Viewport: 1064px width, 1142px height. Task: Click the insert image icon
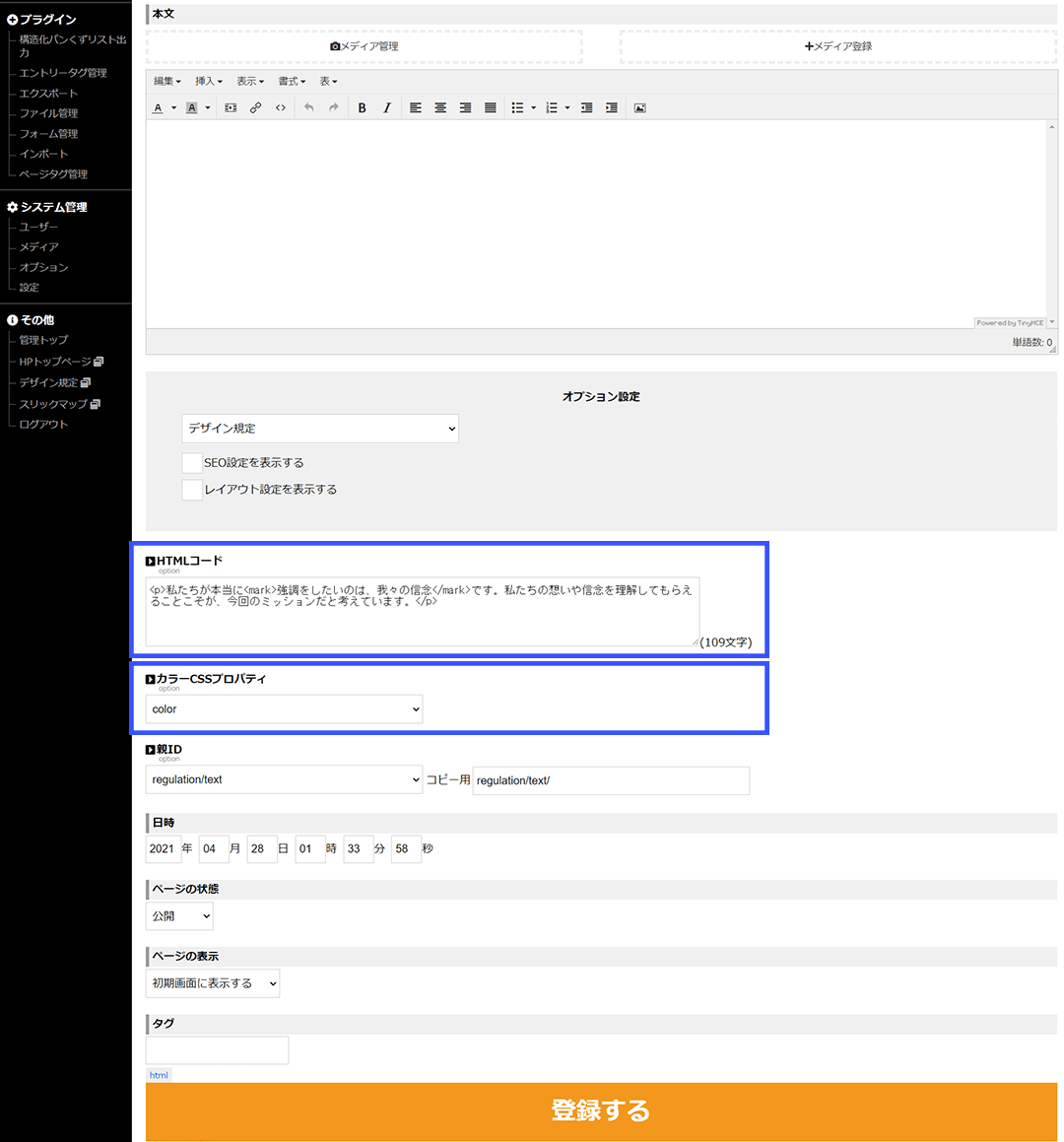tap(640, 107)
